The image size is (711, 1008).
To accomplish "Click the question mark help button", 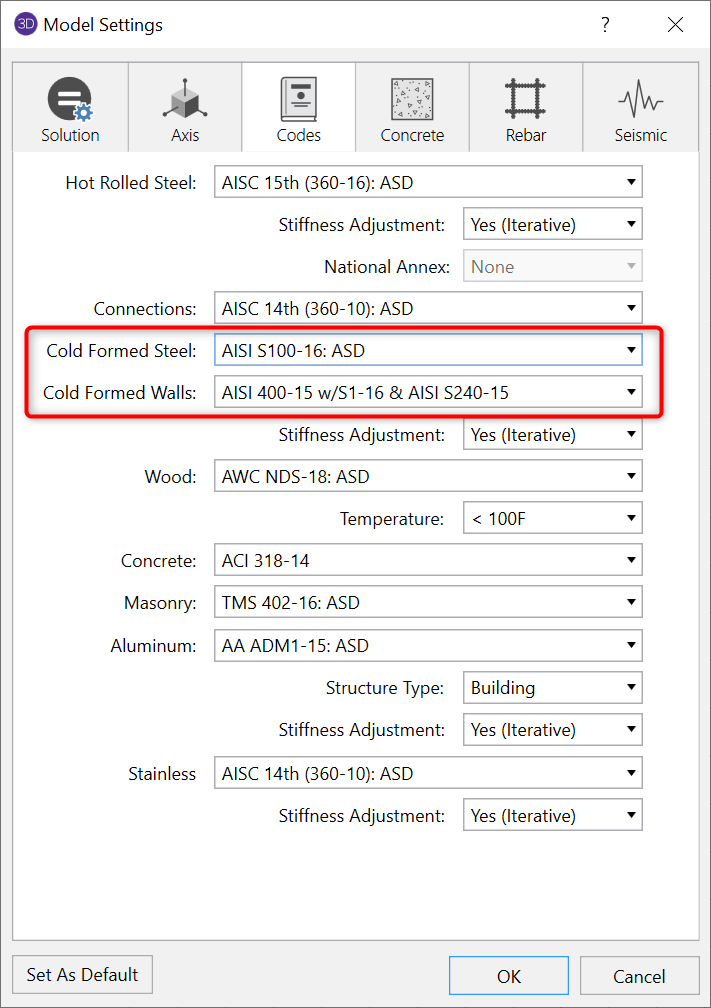I will [x=605, y=25].
